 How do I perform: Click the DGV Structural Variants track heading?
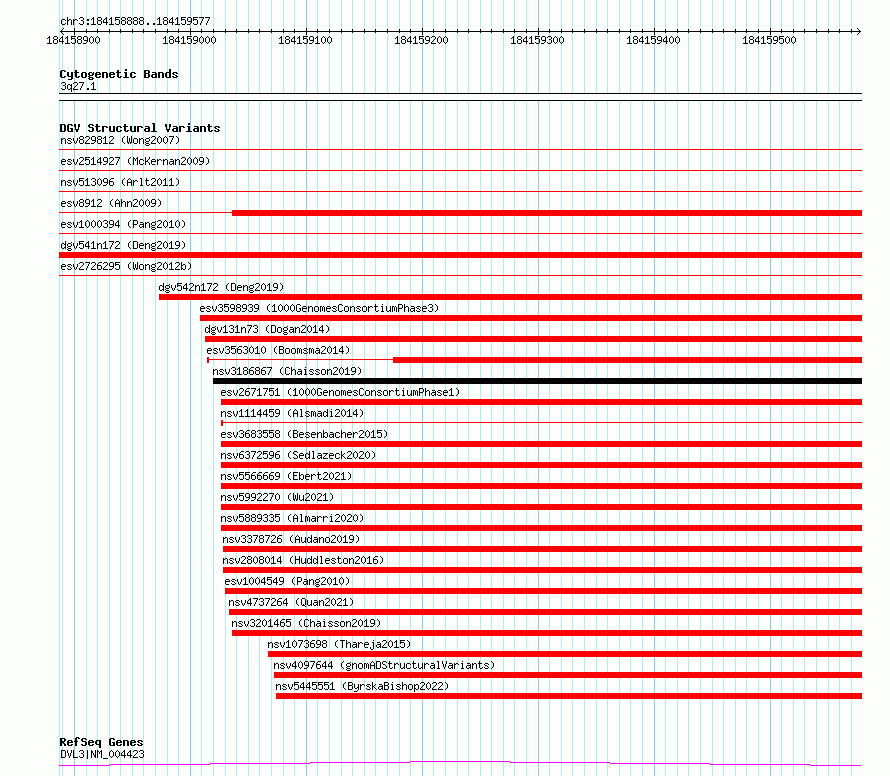click(140, 128)
